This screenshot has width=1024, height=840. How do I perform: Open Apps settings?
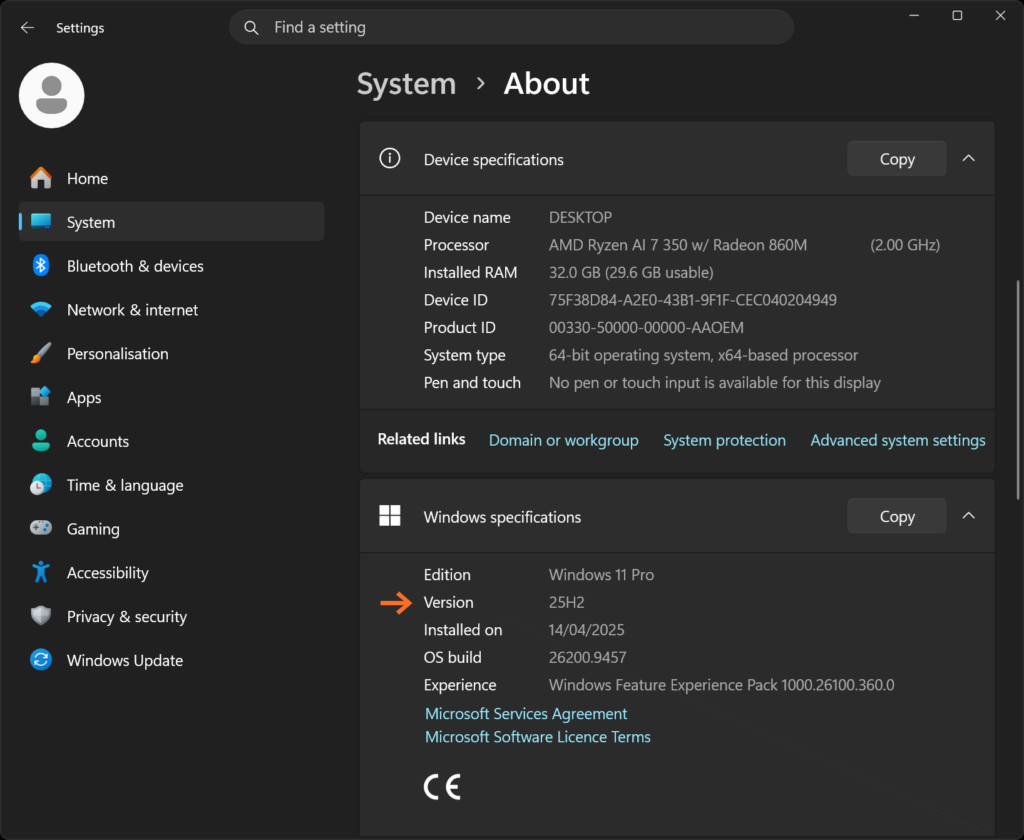[171, 397]
